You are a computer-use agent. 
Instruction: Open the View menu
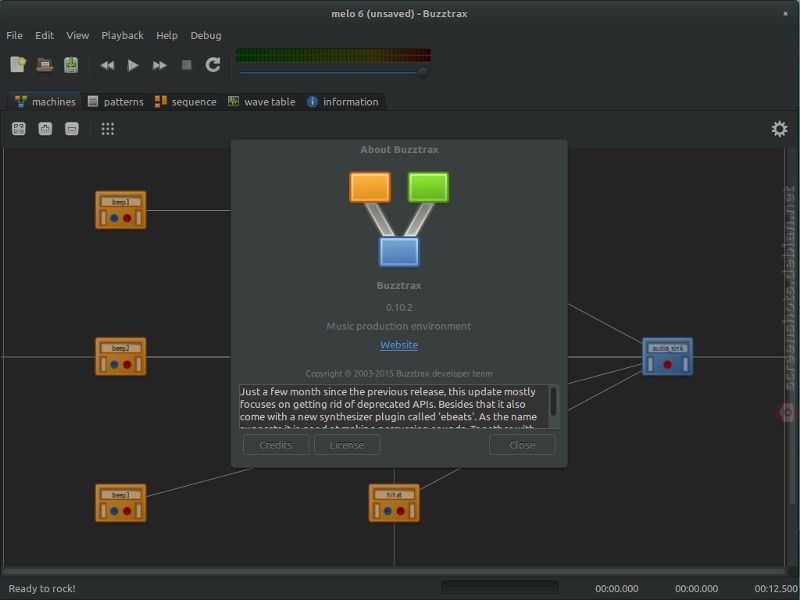[78, 35]
